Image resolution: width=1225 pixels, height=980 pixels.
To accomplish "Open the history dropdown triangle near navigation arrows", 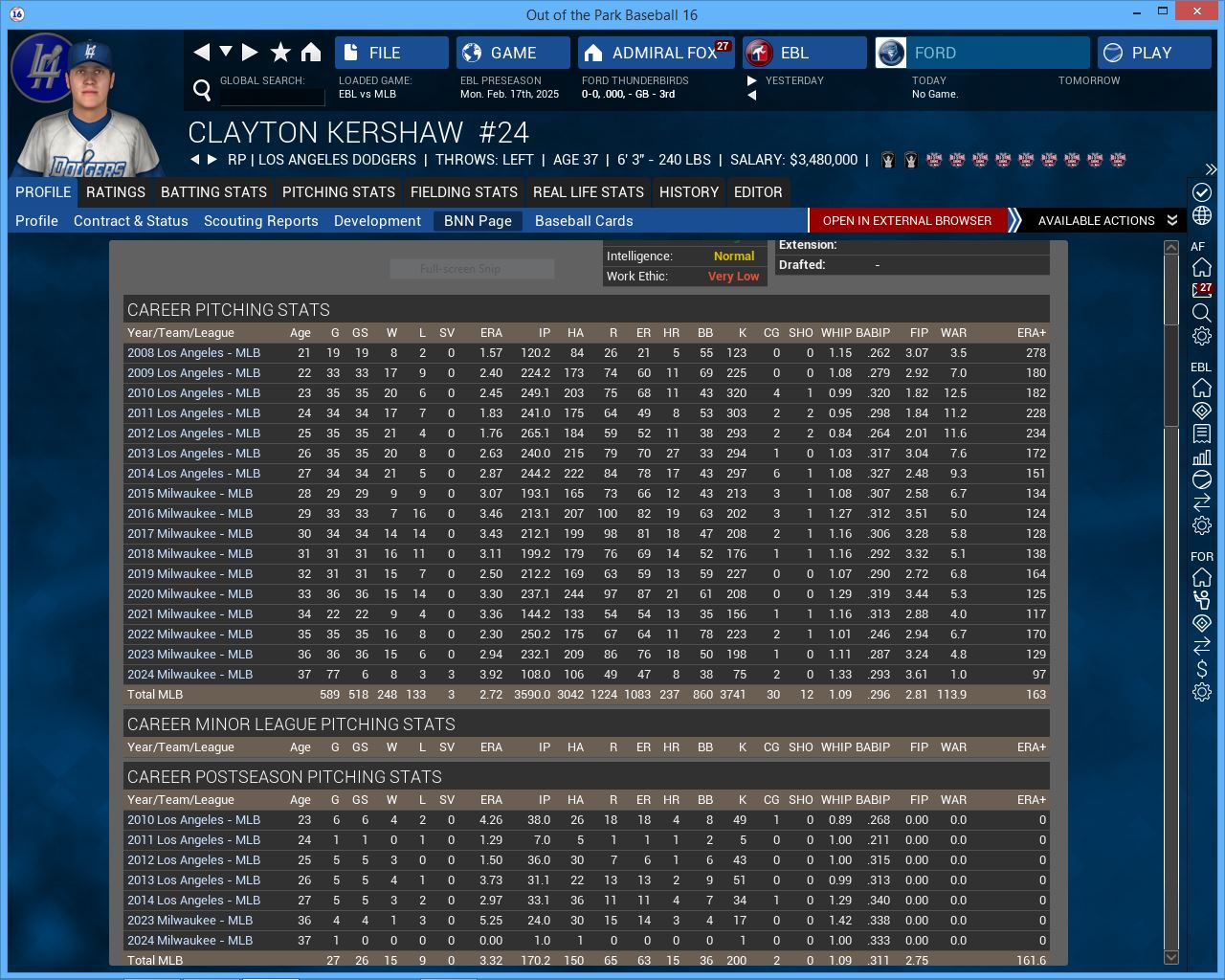I will click(x=226, y=52).
